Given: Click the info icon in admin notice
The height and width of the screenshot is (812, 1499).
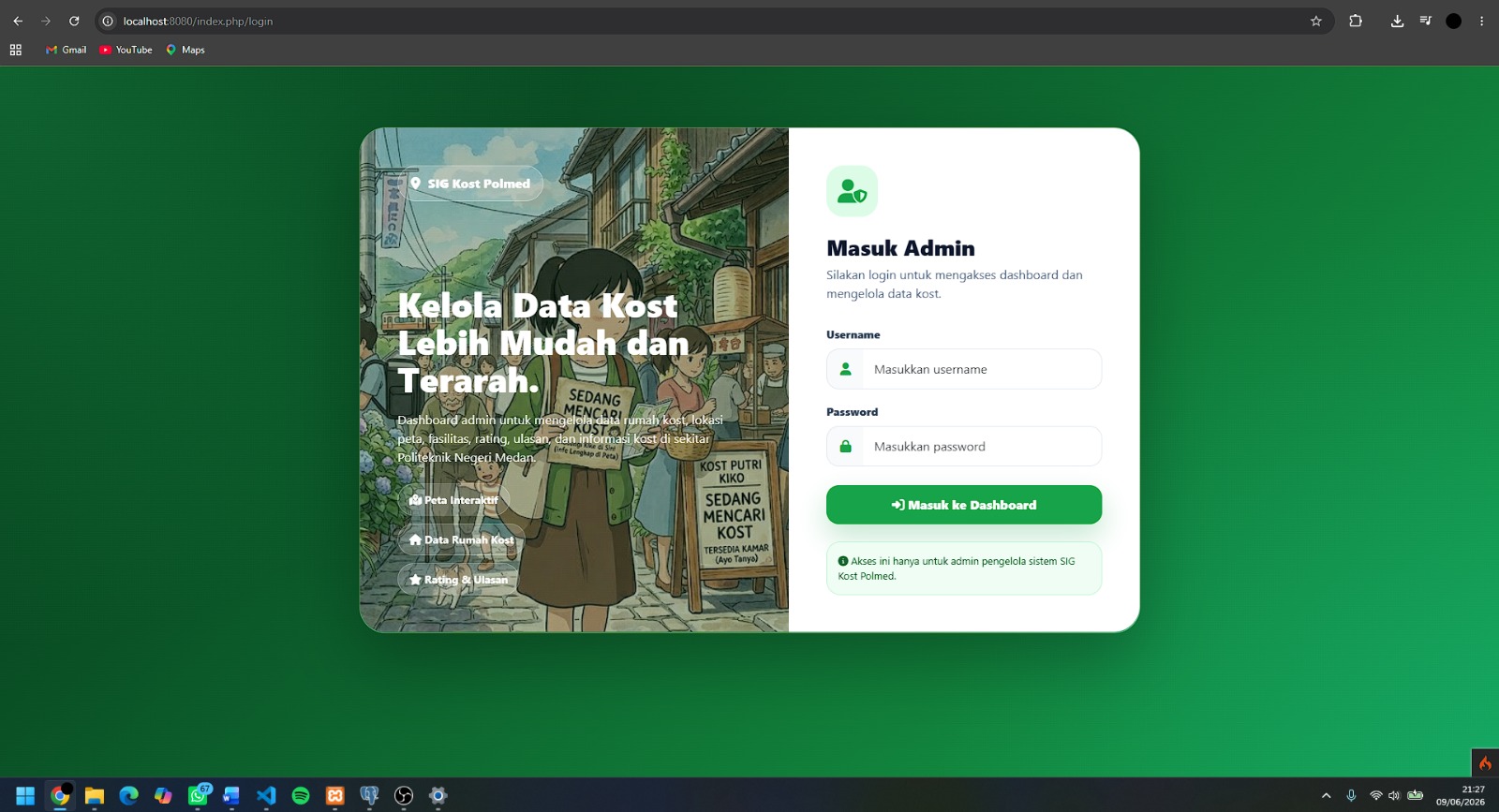Looking at the screenshot, I should (x=843, y=561).
